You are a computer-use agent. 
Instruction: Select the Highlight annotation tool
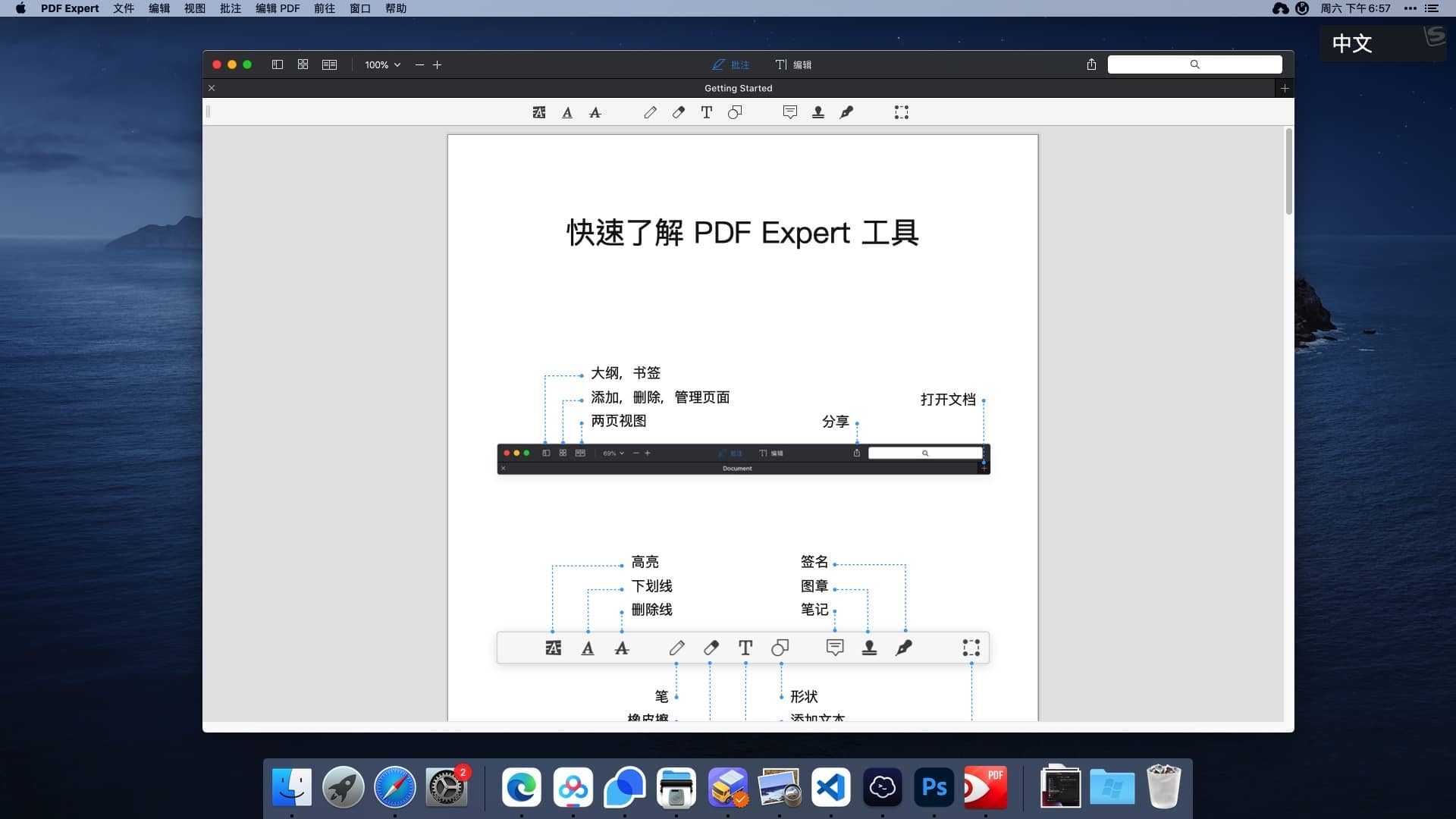(538, 112)
